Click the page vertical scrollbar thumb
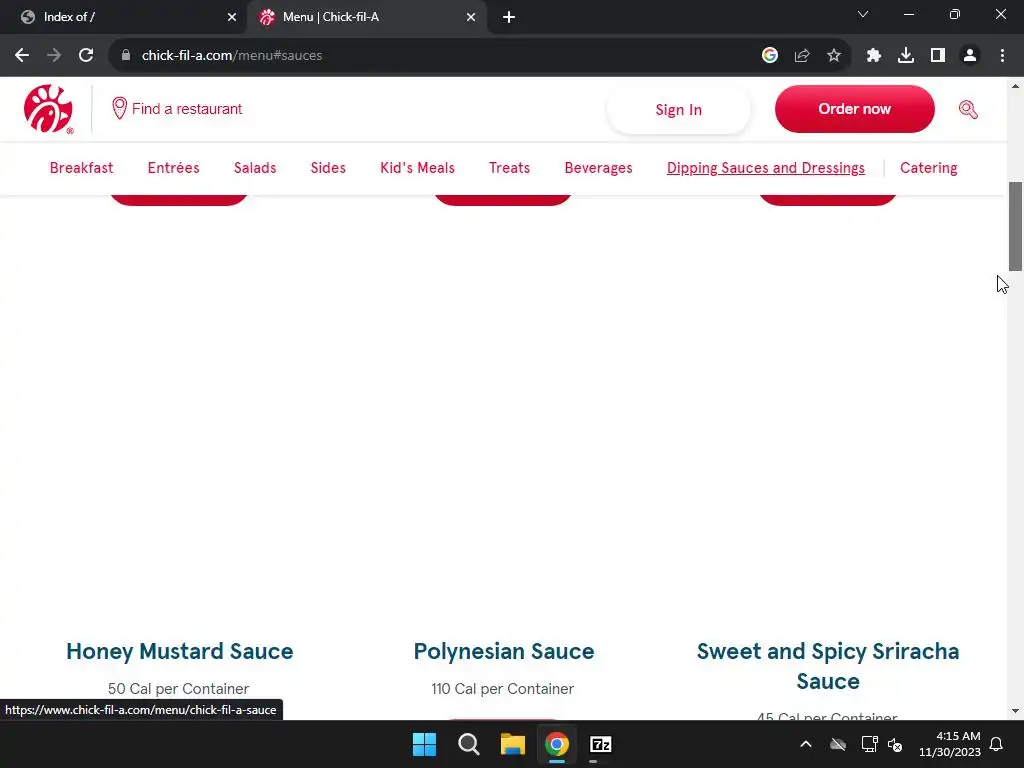 pos(1015,226)
